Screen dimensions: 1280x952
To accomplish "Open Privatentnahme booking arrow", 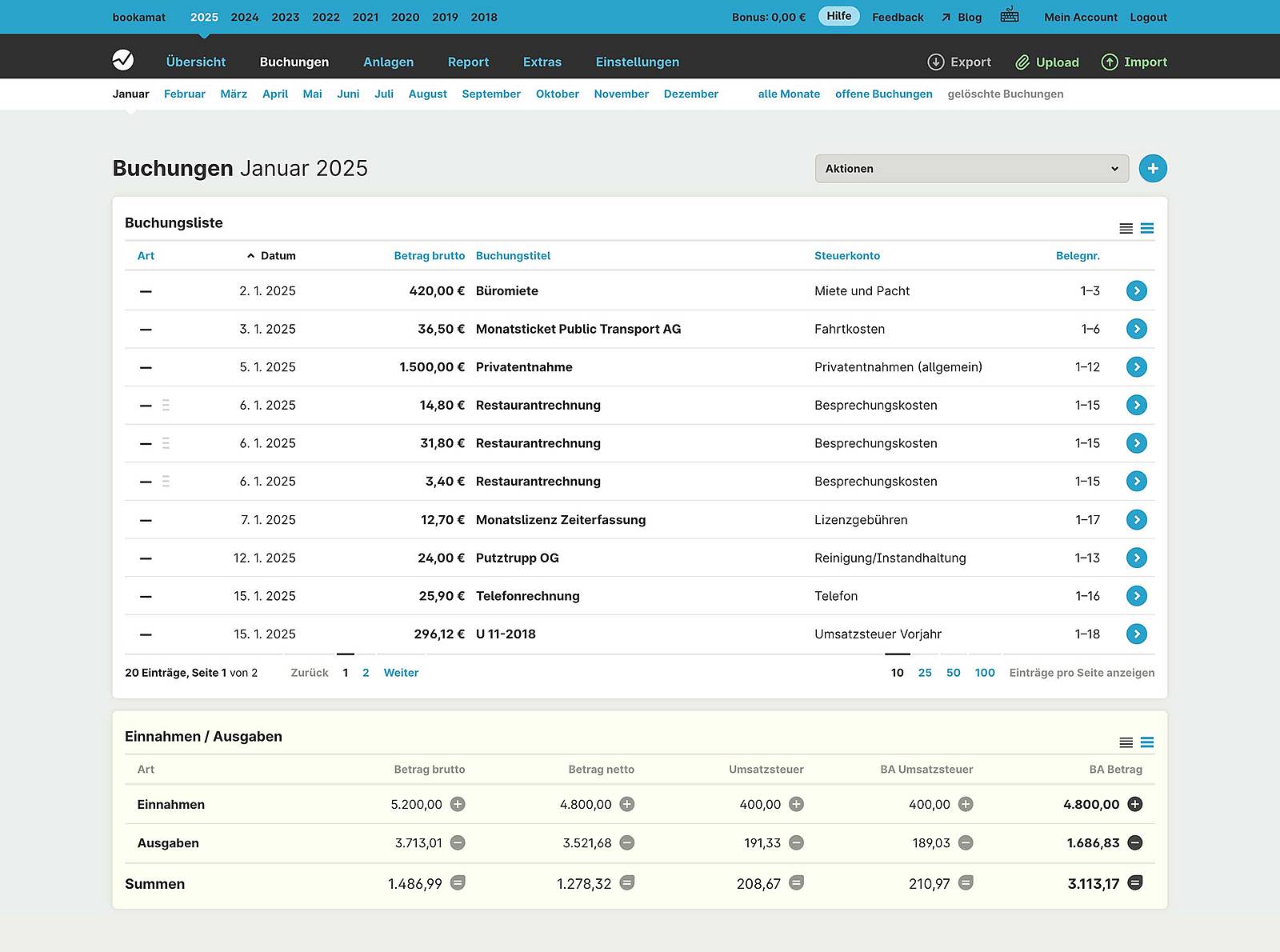I will point(1136,367).
